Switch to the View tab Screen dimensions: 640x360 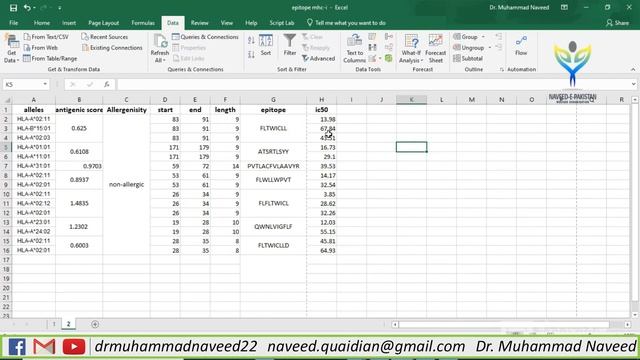(227, 23)
